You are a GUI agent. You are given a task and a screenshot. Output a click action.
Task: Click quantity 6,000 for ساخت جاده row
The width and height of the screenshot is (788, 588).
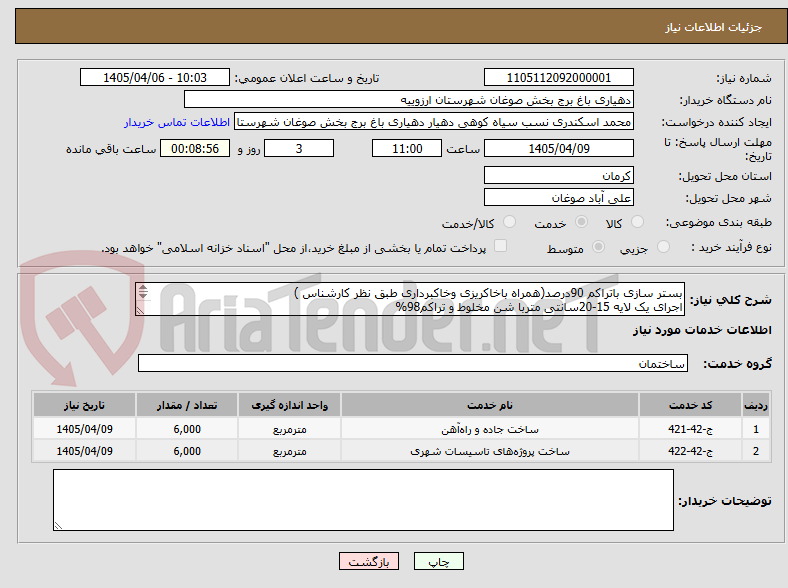point(187,429)
